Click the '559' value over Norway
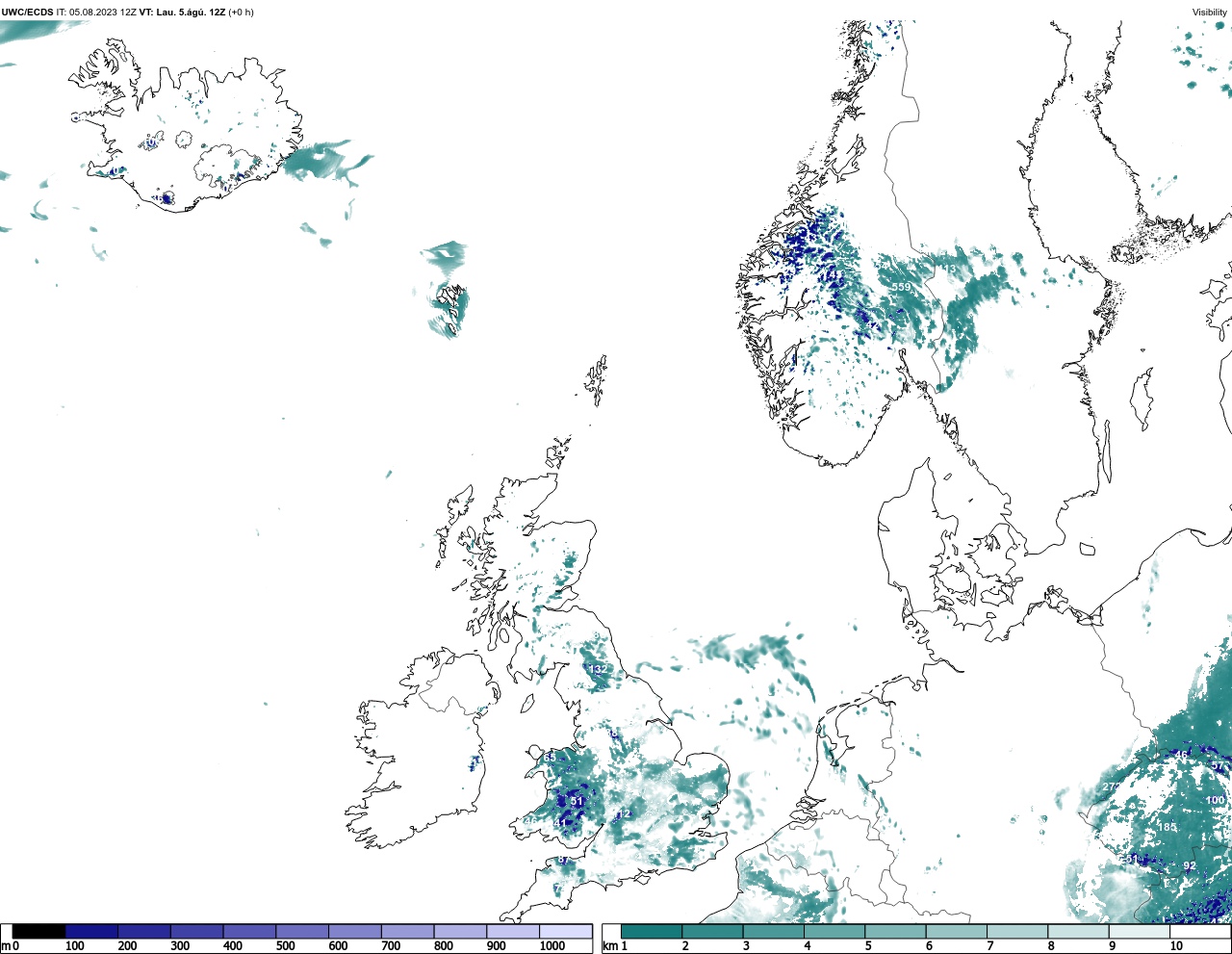The height and width of the screenshot is (954, 1232). (901, 287)
